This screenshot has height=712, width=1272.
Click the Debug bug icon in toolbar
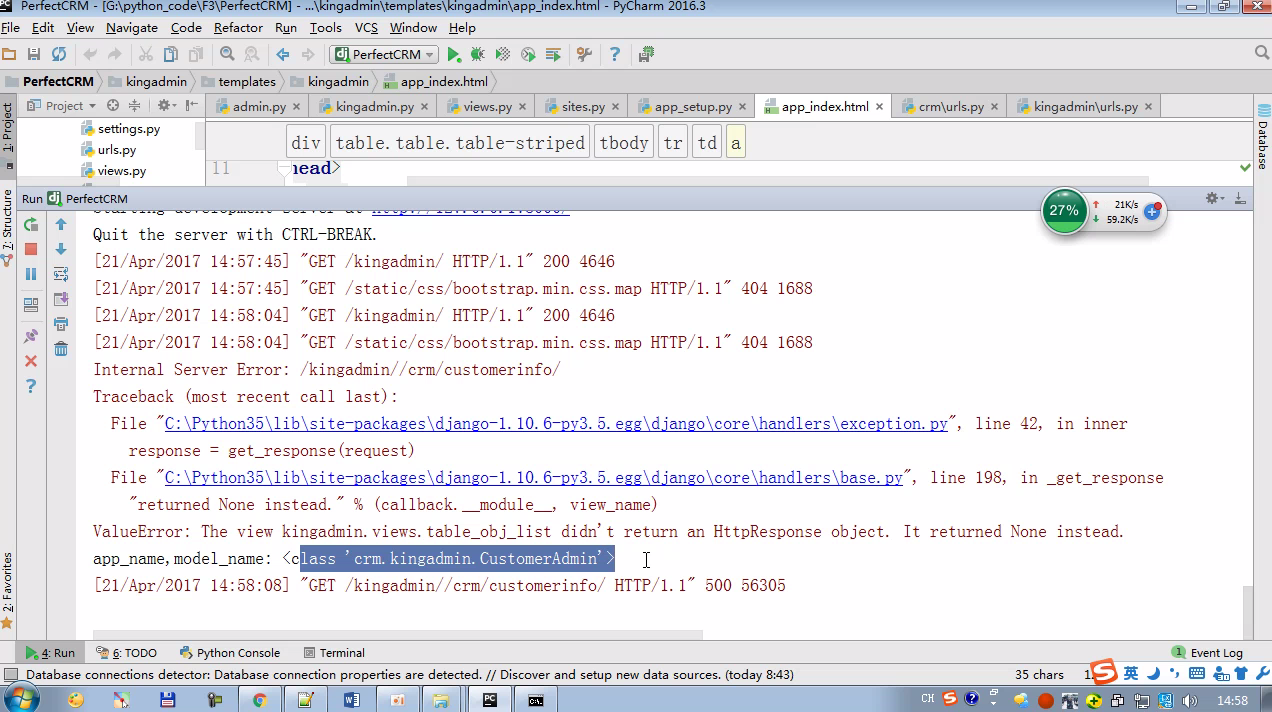point(478,54)
